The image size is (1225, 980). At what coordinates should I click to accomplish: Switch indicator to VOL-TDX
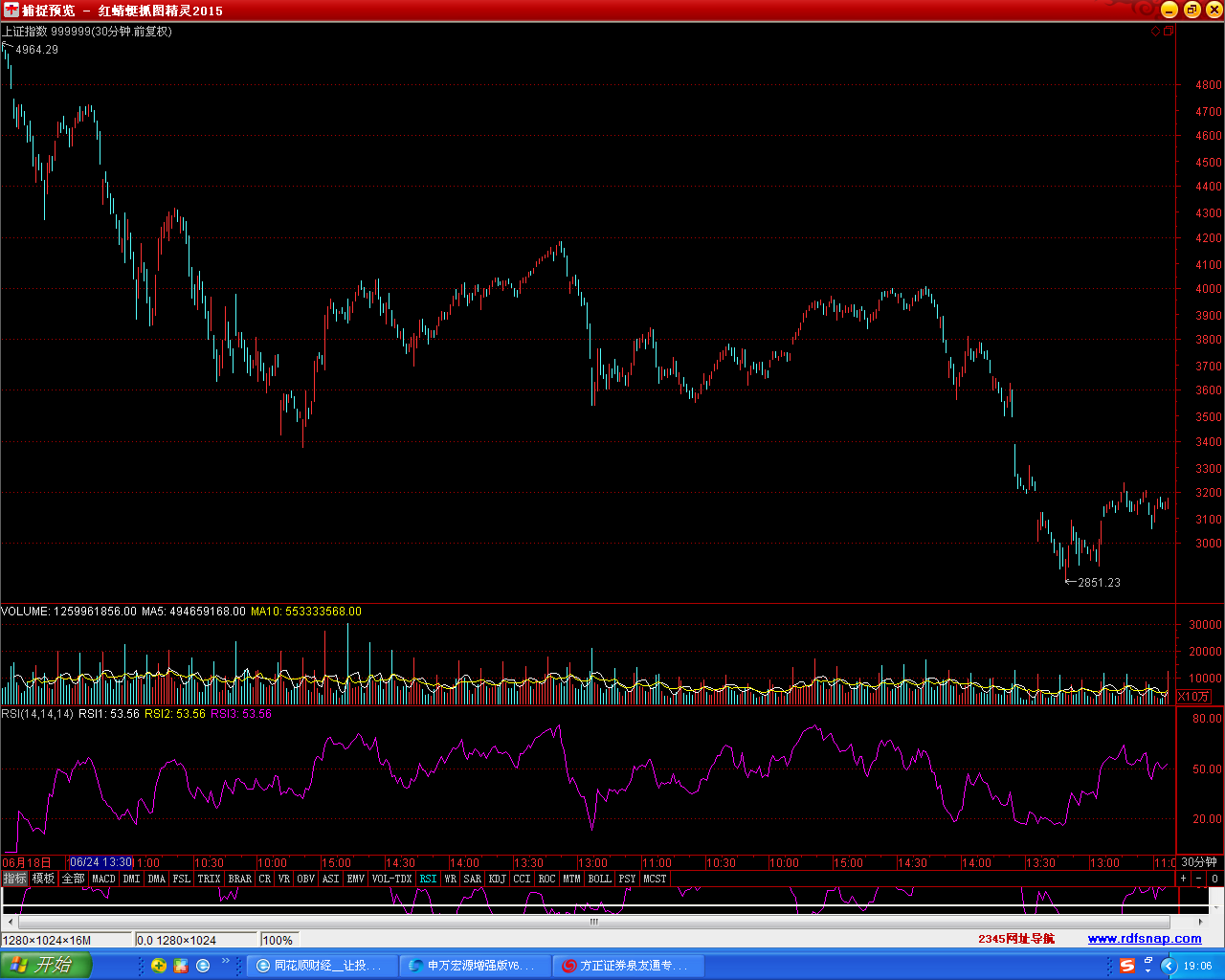pyautogui.click(x=392, y=879)
